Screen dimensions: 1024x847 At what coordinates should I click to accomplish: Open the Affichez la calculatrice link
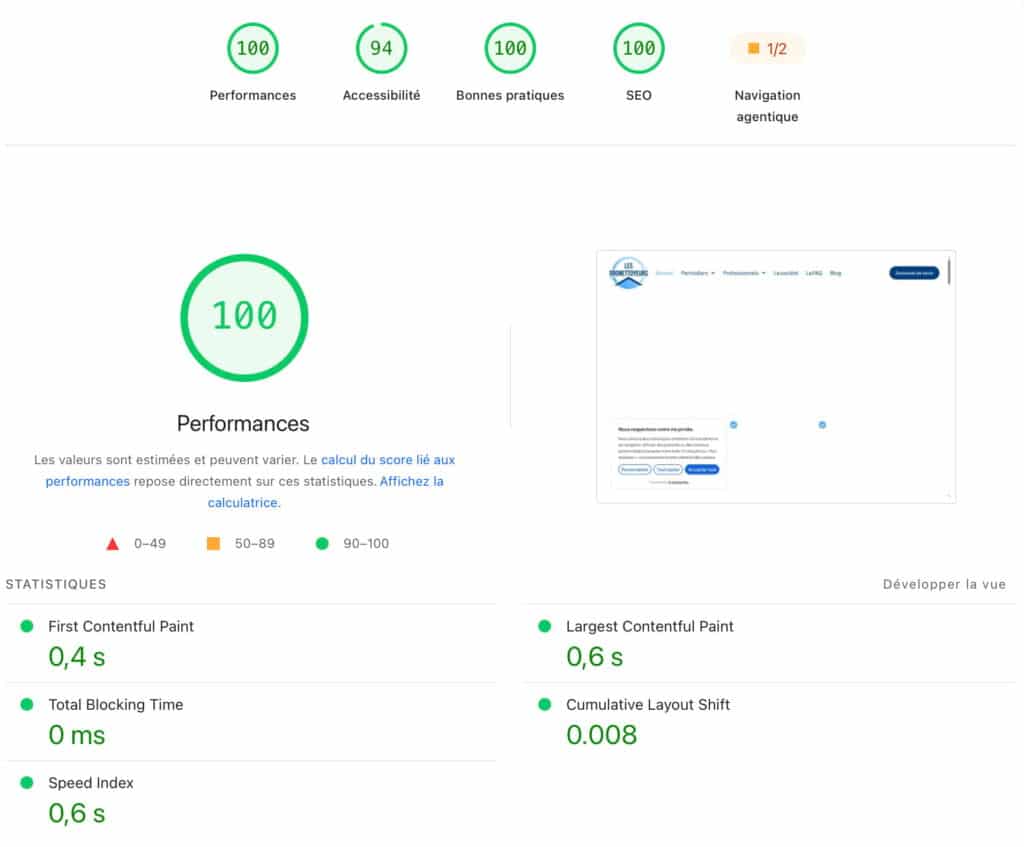(x=326, y=492)
